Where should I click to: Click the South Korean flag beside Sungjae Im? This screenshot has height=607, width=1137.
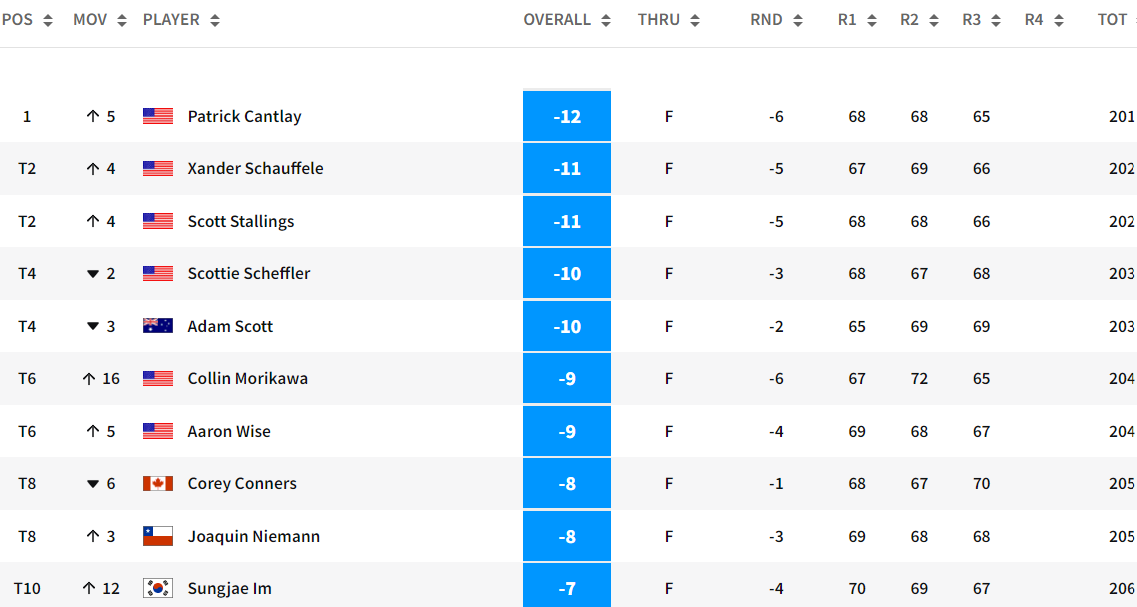(158, 588)
